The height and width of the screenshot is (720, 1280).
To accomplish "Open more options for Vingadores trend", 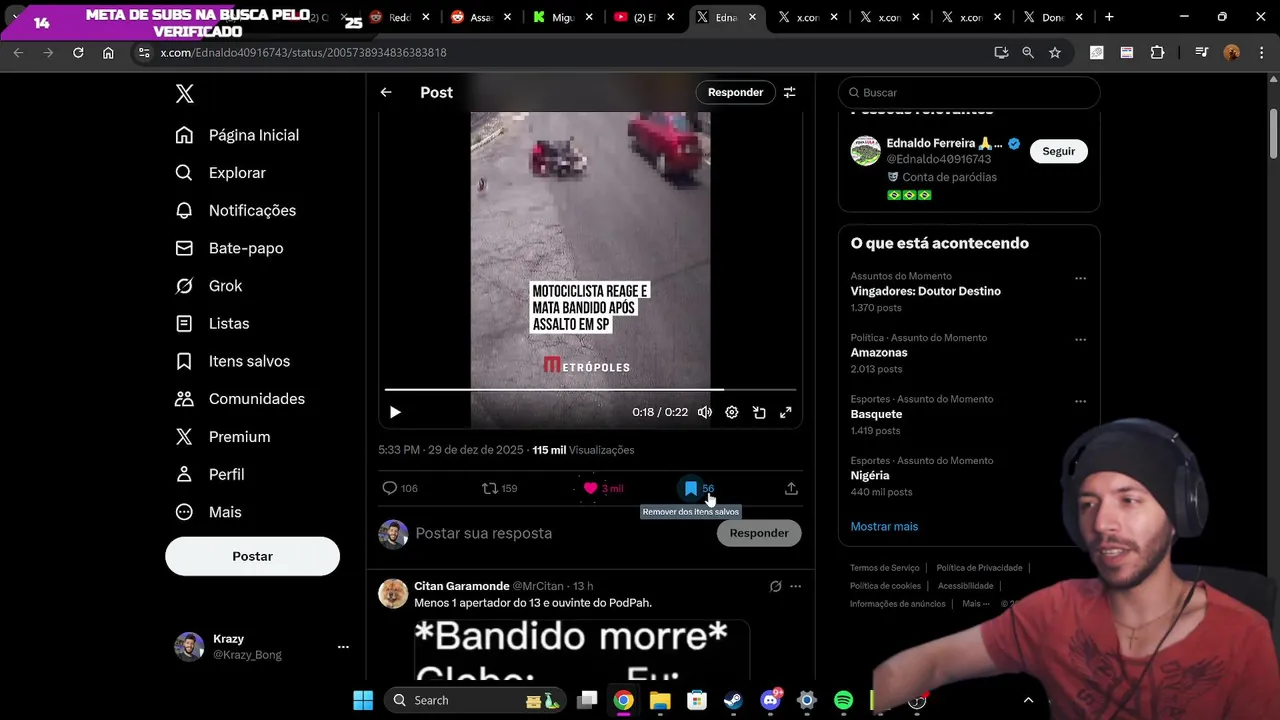I will (1080, 279).
